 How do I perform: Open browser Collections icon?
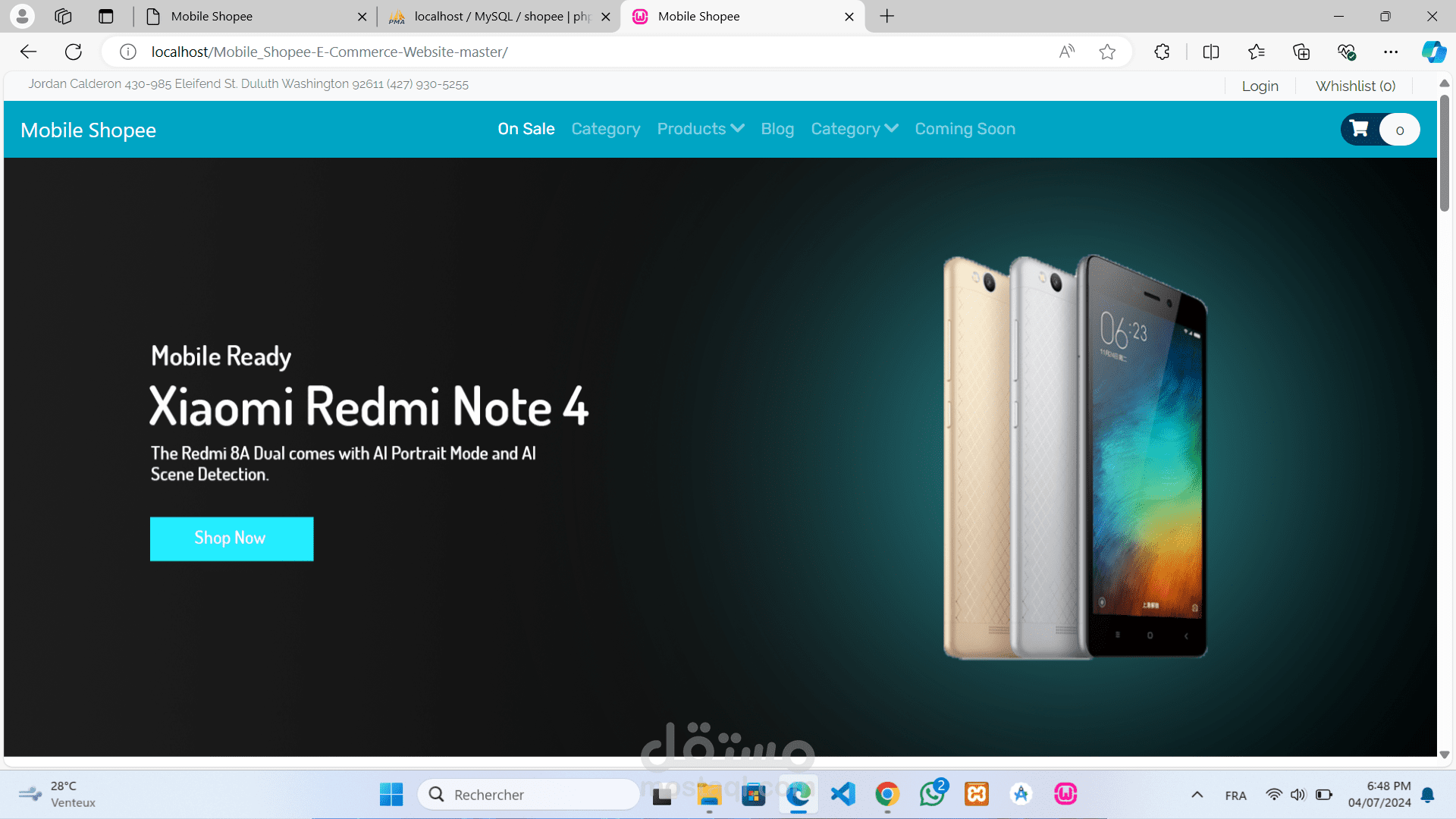click(1301, 52)
